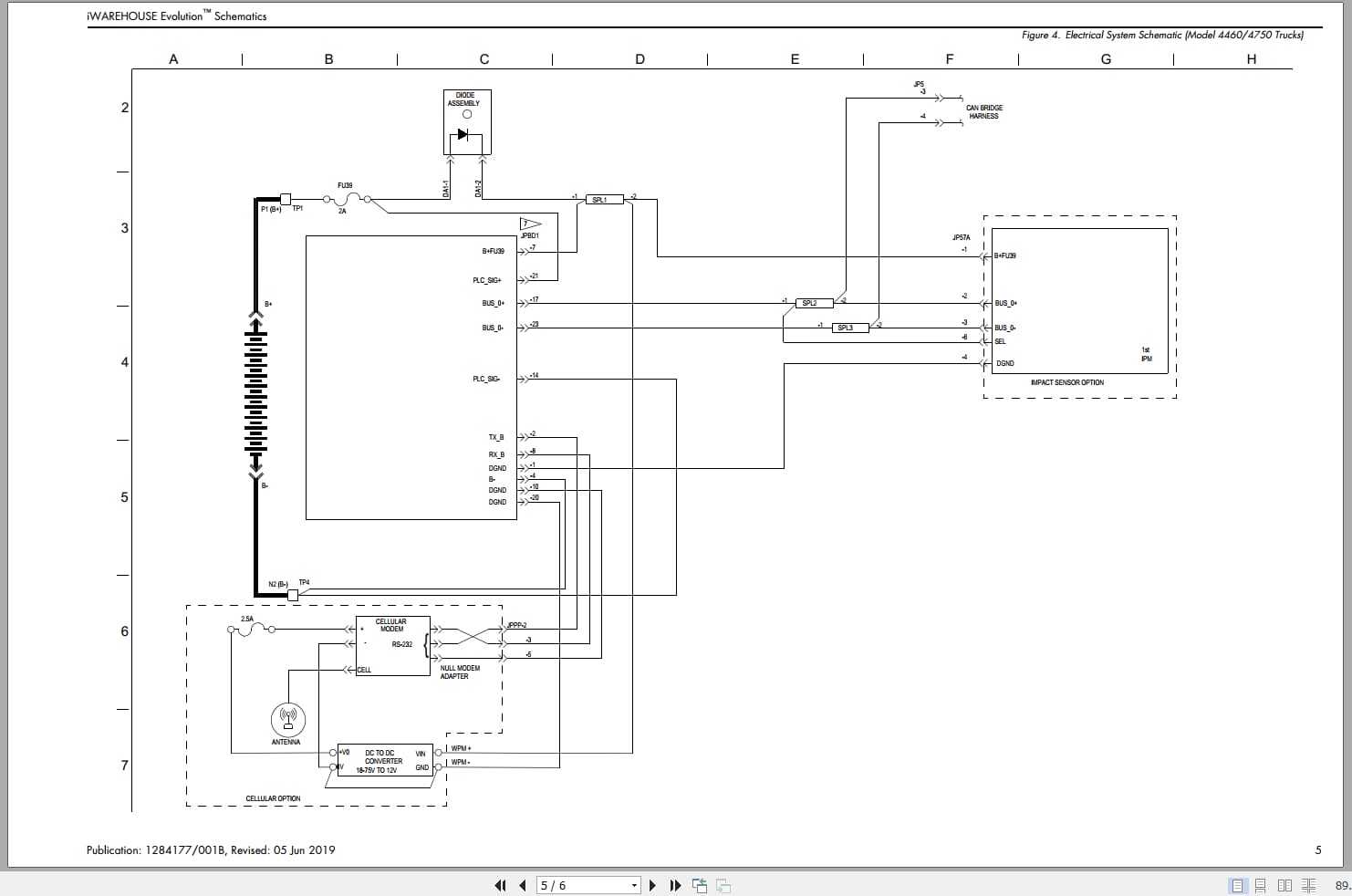Click the 'iWAREHOUSE Evolution Schematics' header text
The width and height of the screenshot is (1352, 896).
coord(176,16)
